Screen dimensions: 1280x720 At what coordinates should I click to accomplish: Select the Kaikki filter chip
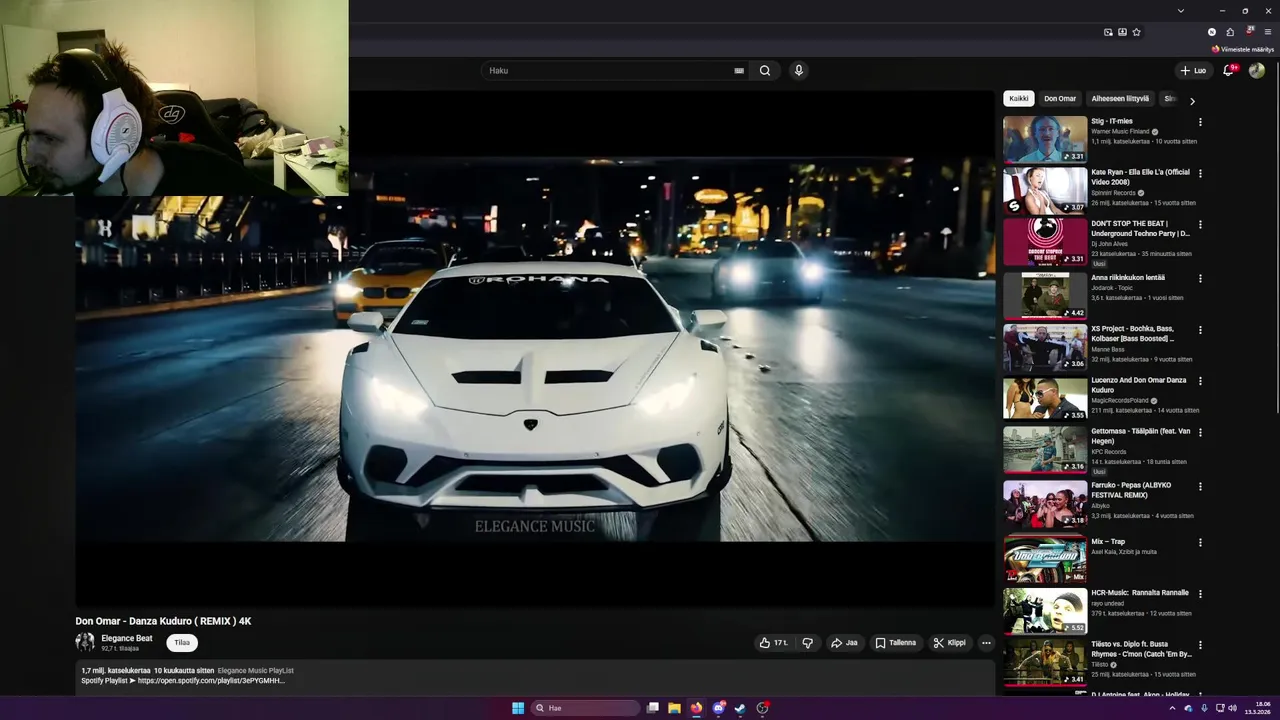click(1018, 99)
